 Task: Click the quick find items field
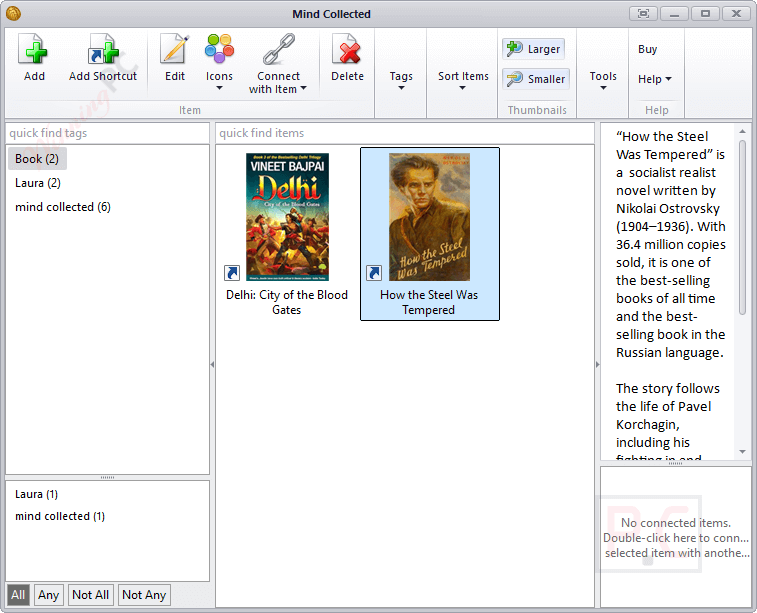[405, 133]
